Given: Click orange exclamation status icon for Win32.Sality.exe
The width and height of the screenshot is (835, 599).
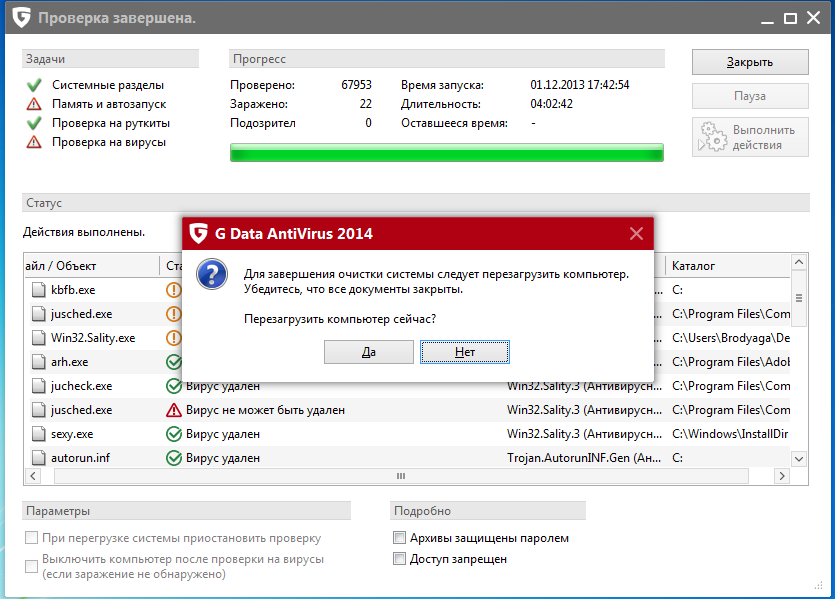Looking at the screenshot, I should [174, 338].
